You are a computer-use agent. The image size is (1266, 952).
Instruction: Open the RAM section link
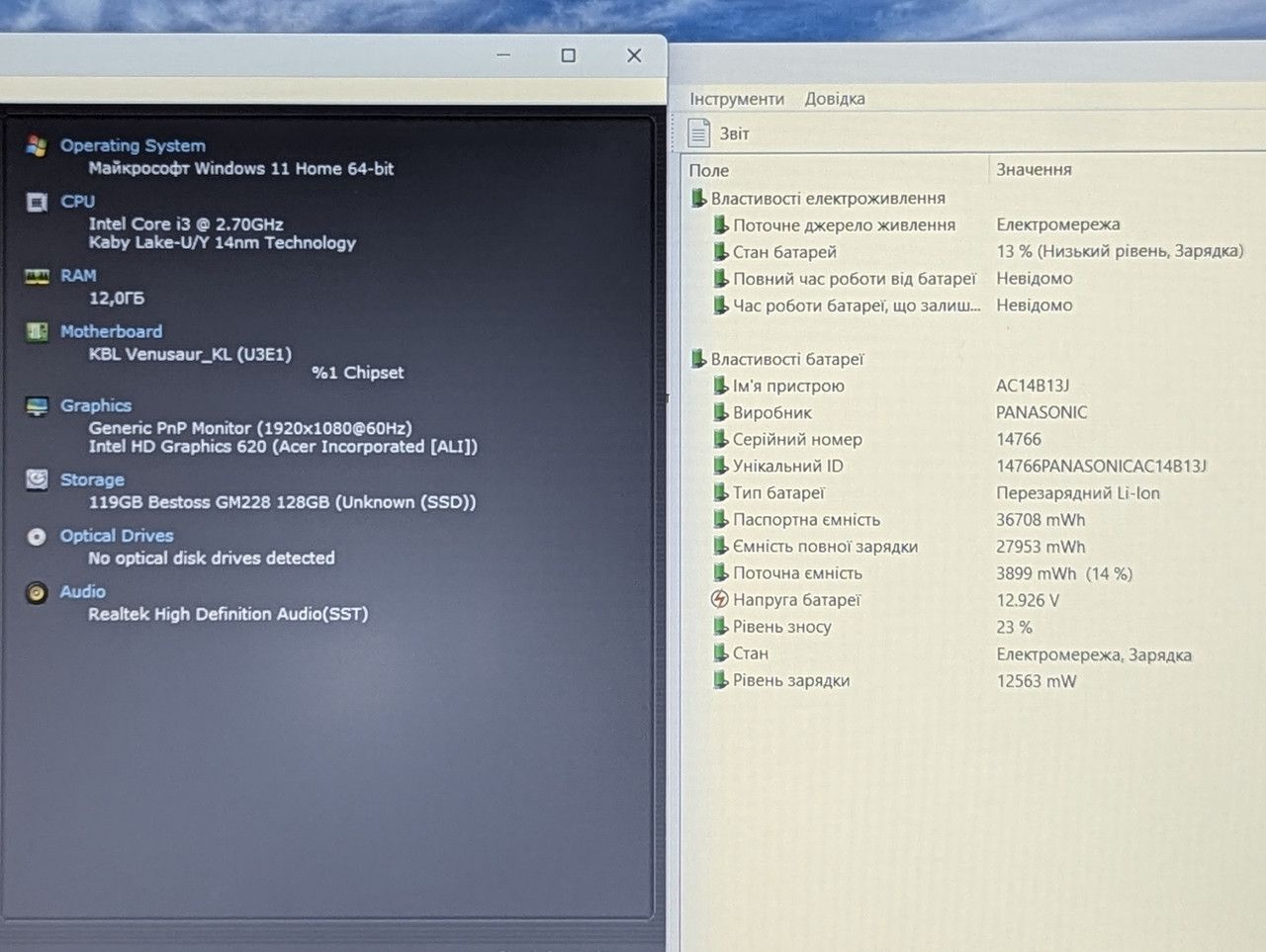tap(78, 276)
